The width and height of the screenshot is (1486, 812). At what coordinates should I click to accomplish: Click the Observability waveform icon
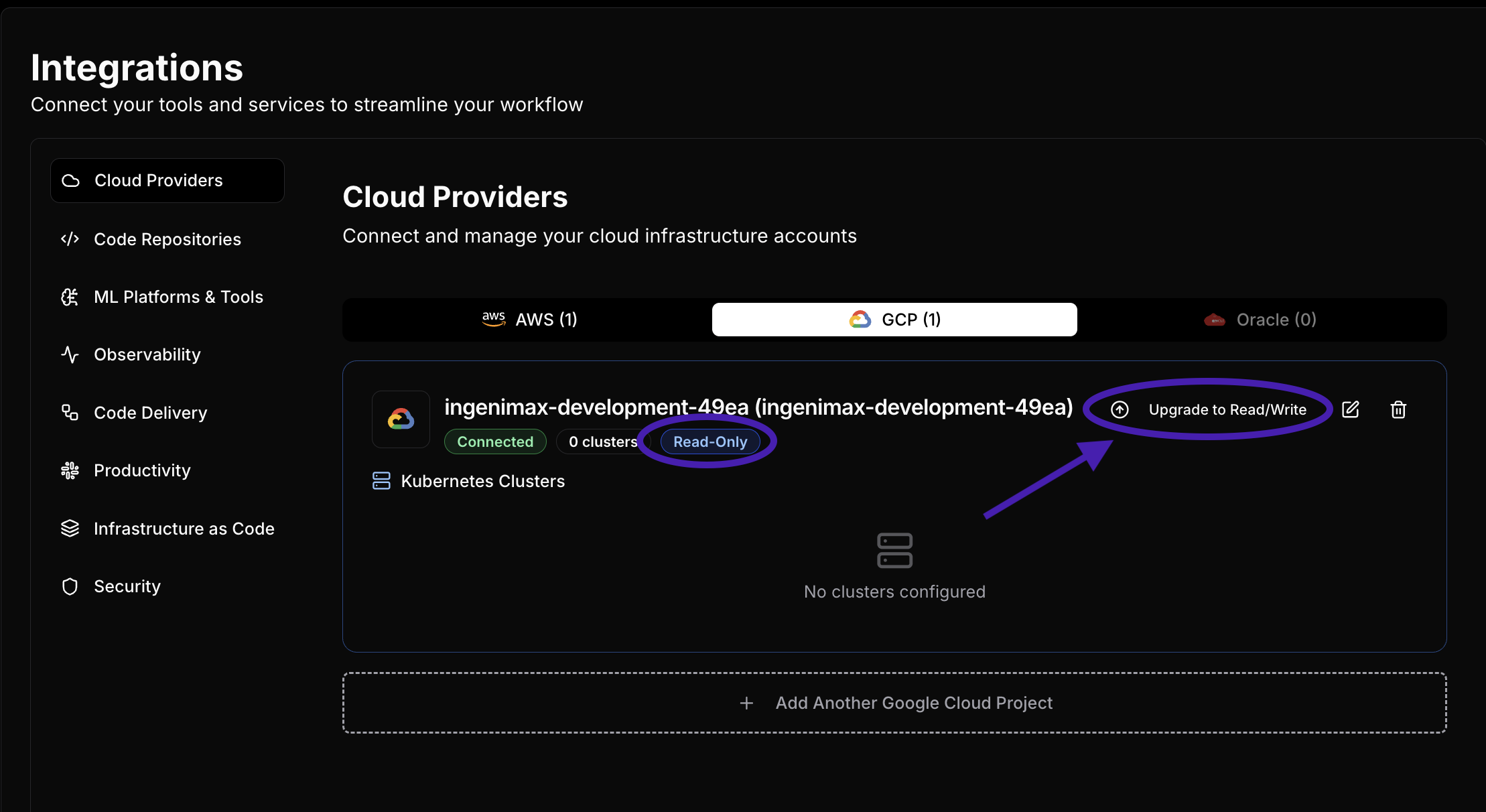(70, 354)
